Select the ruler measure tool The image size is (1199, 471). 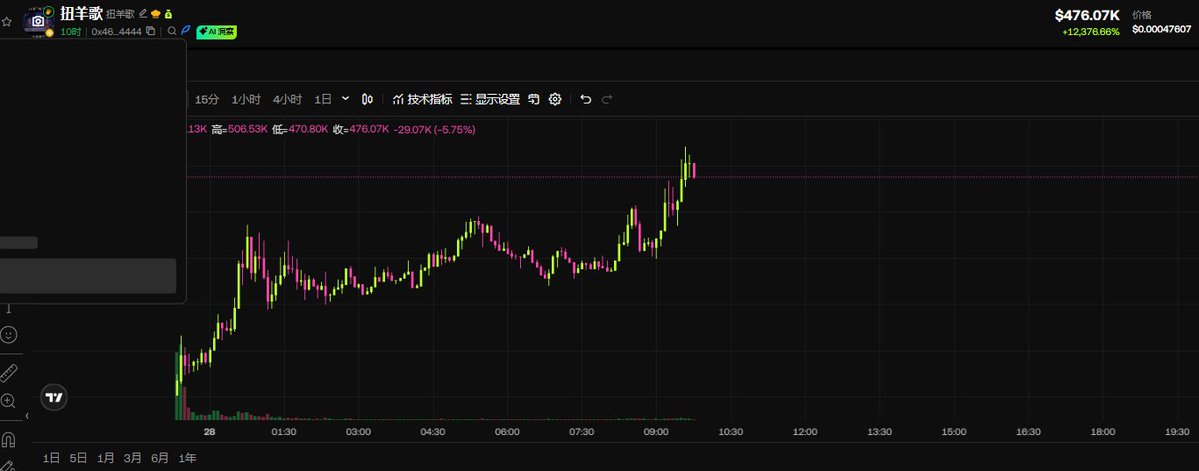(x=8, y=373)
